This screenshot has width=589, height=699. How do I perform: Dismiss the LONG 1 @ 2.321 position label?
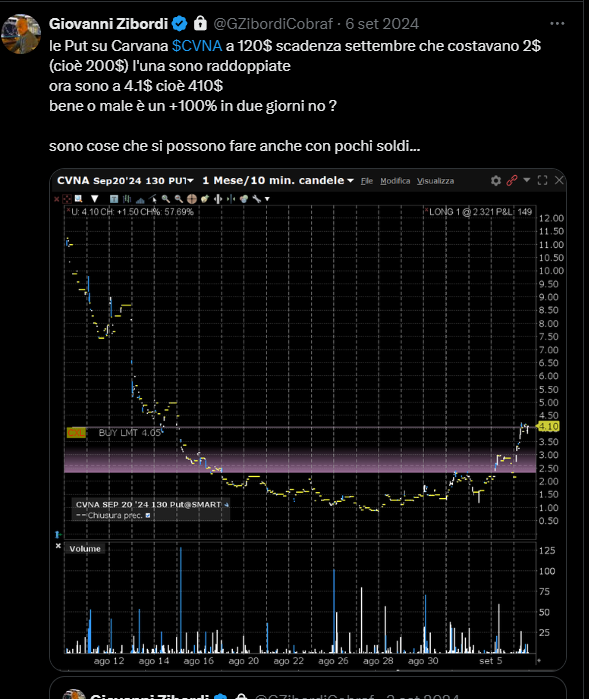(x=426, y=210)
